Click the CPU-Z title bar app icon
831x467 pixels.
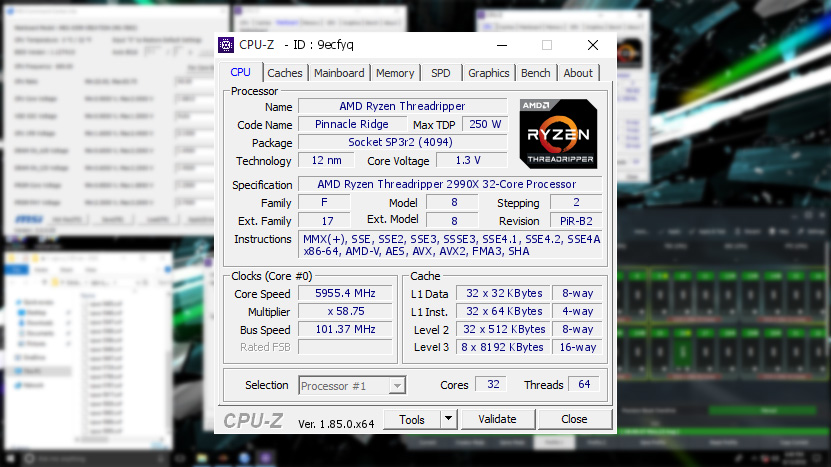[226, 45]
